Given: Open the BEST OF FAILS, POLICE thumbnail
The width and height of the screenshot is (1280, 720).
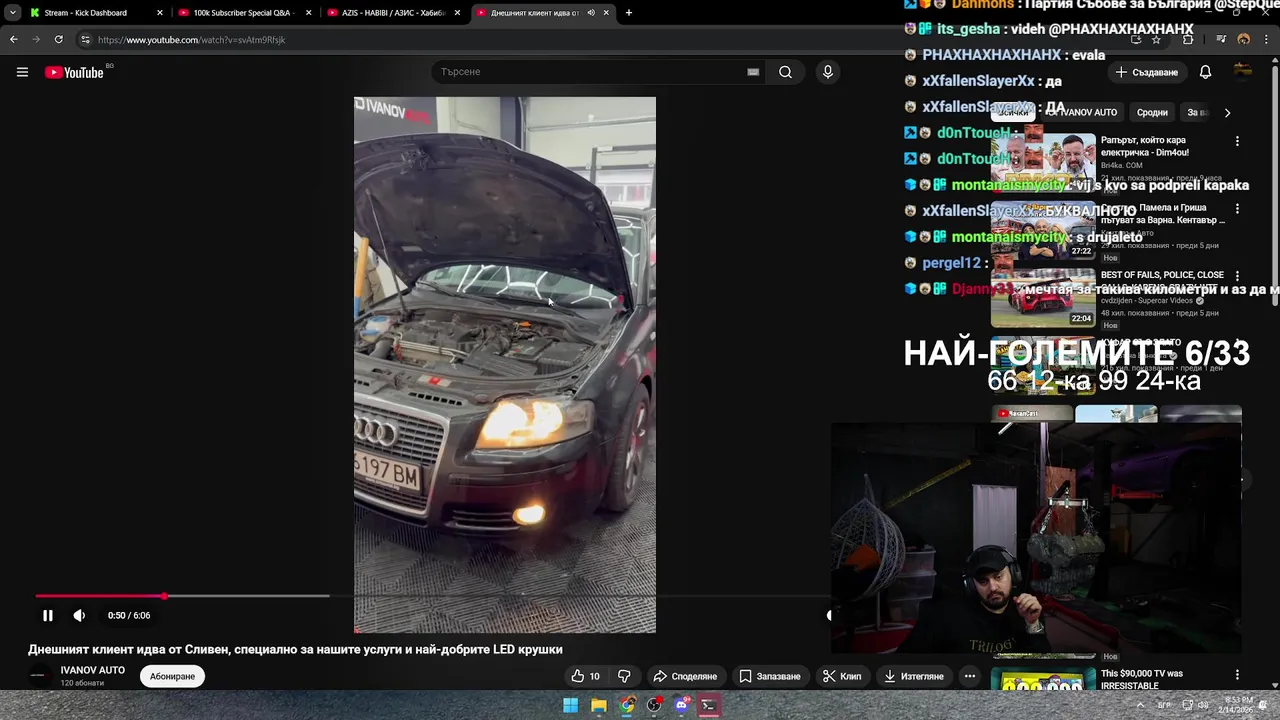Looking at the screenshot, I should (x=1043, y=297).
